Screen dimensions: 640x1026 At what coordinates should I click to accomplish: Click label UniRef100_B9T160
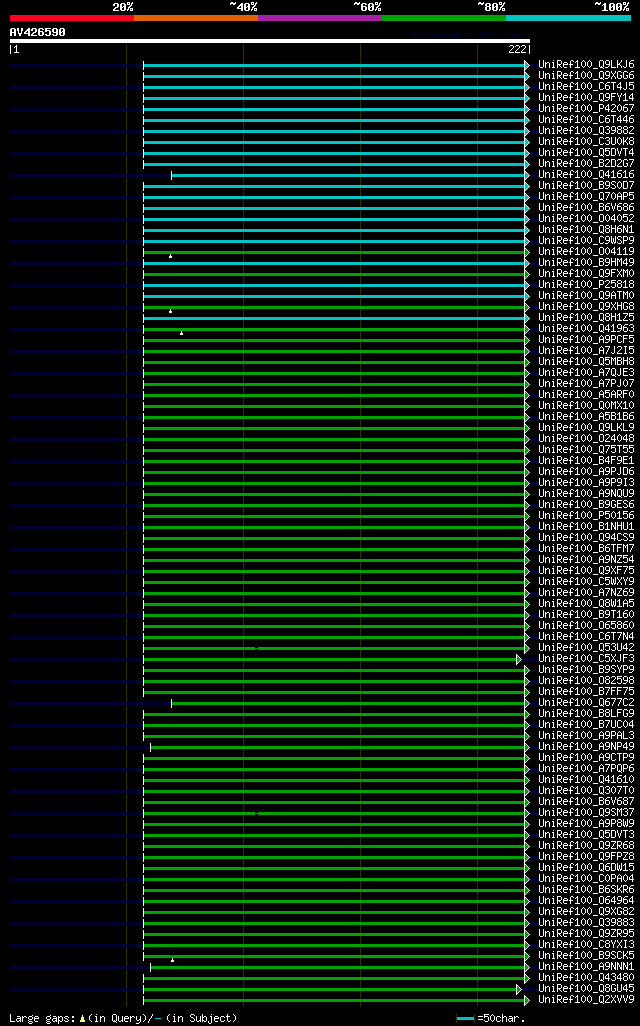586,614
